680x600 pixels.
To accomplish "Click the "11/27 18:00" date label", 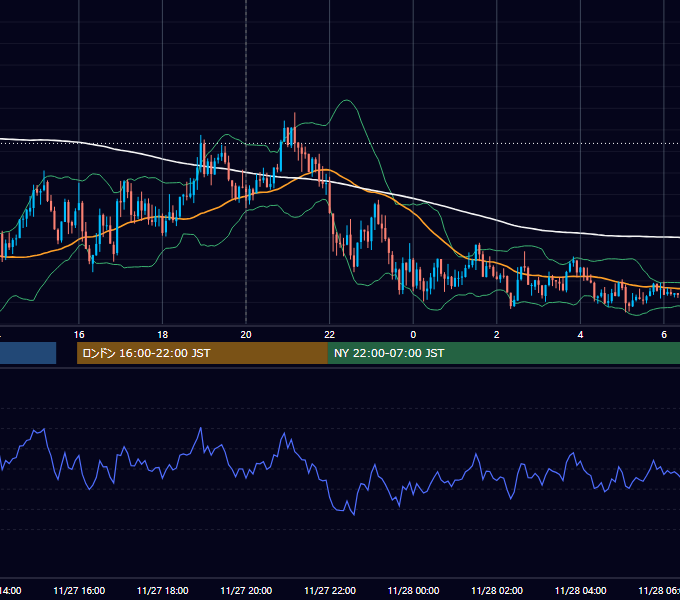I will coord(162,590).
